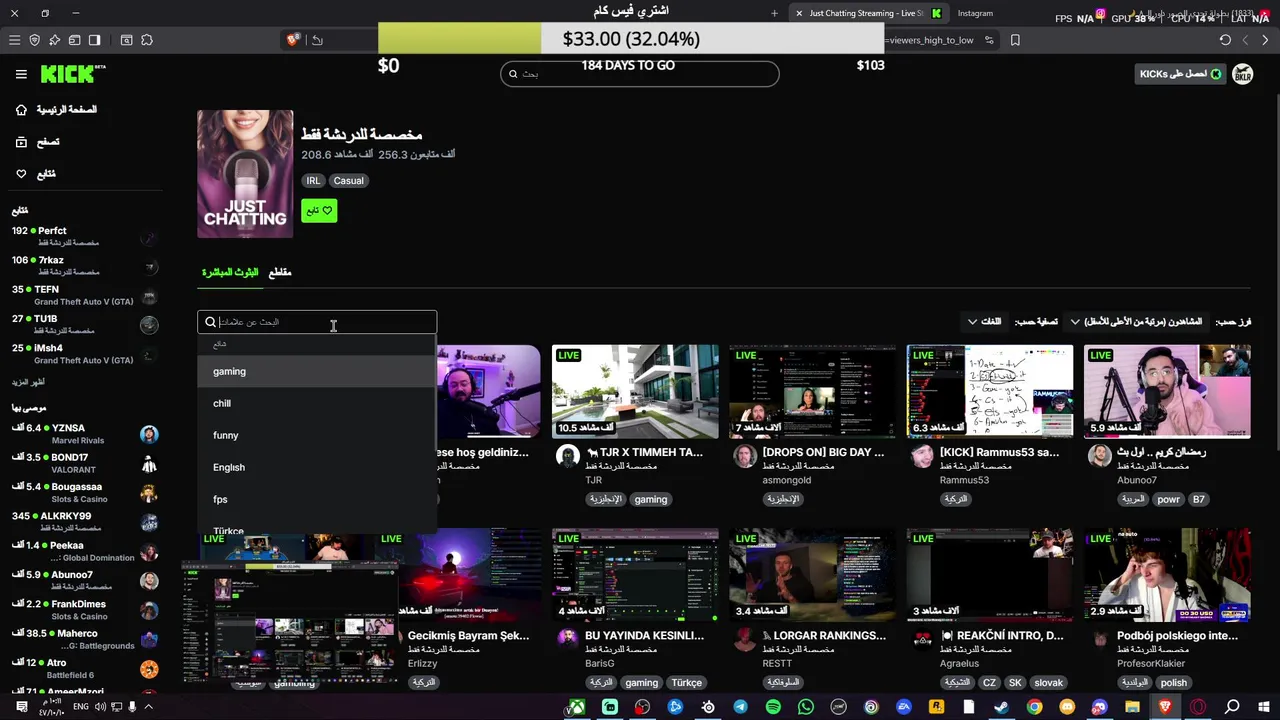
Task: Open the LORGAR RANKINGS stream title
Action: (825, 636)
